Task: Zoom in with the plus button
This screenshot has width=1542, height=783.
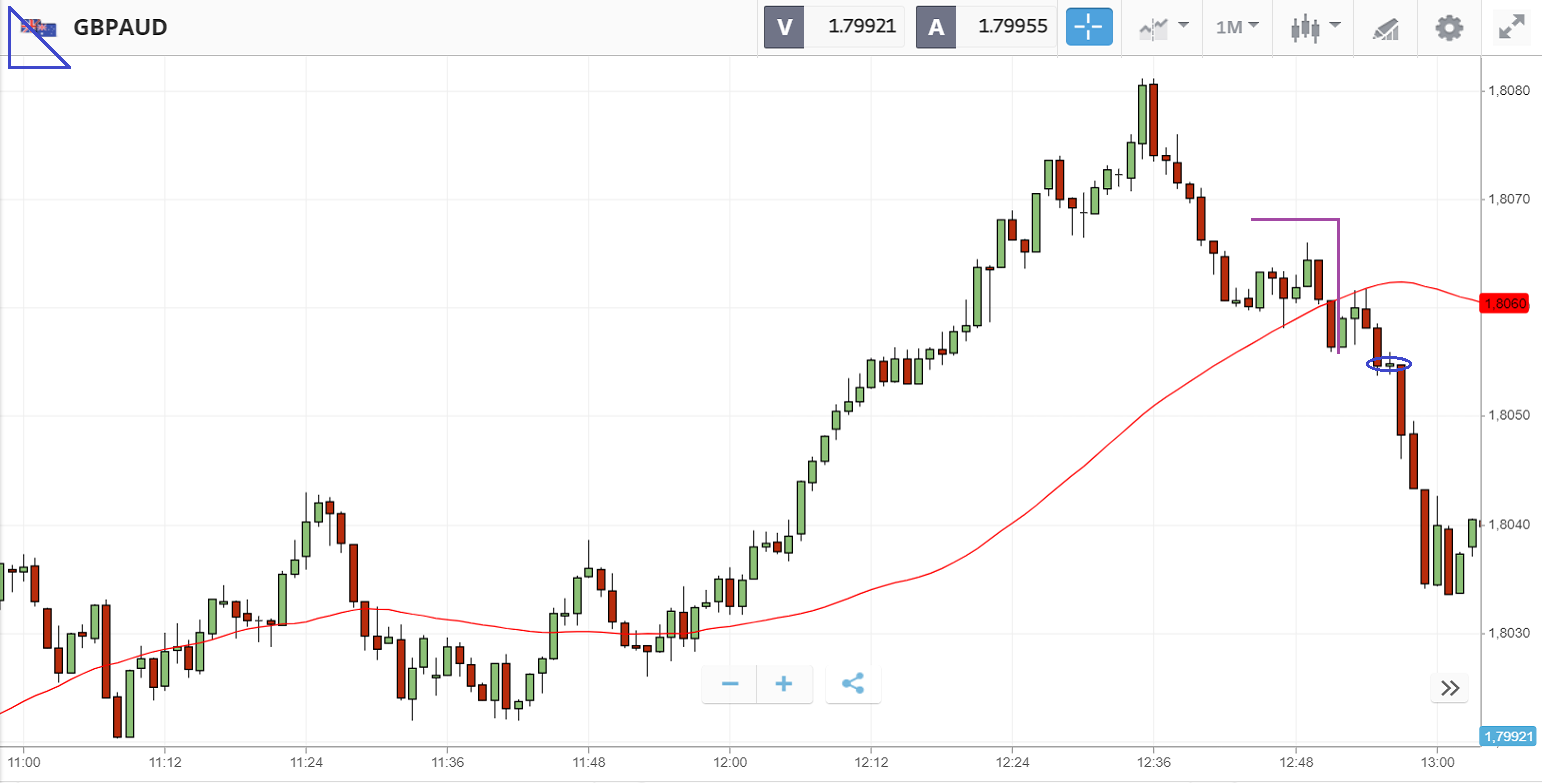Action: [x=784, y=684]
